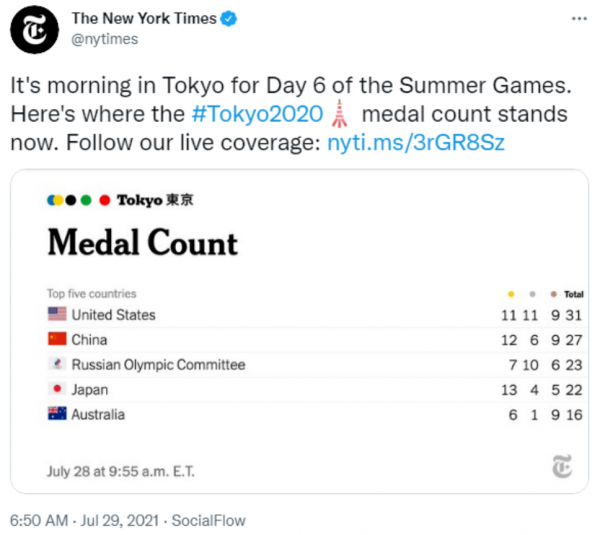Click the 6:50 AM tweet timestamp
The width and height of the screenshot is (600, 535).
[x=38, y=521]
